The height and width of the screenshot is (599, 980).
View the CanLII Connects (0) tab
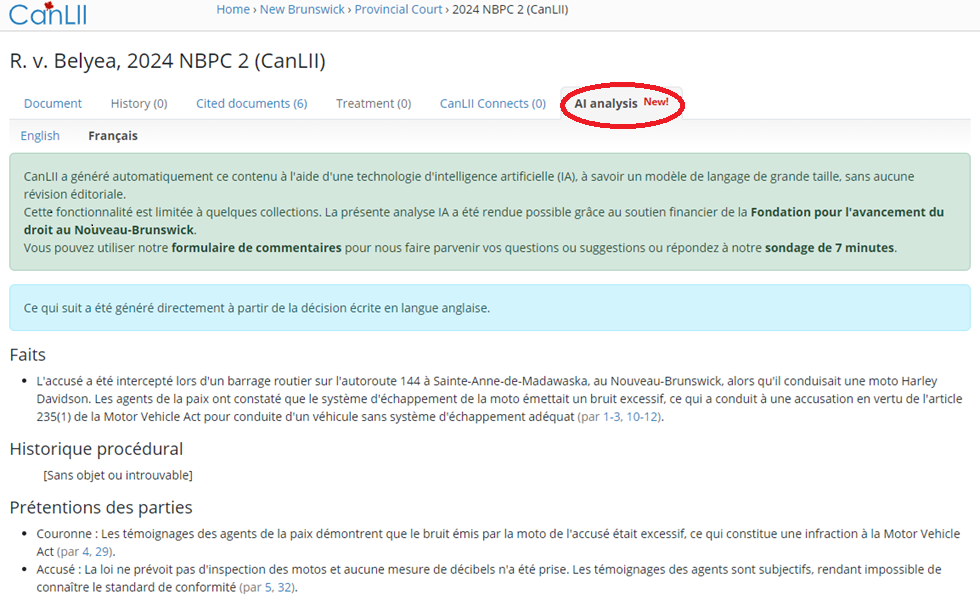(492, 103)
